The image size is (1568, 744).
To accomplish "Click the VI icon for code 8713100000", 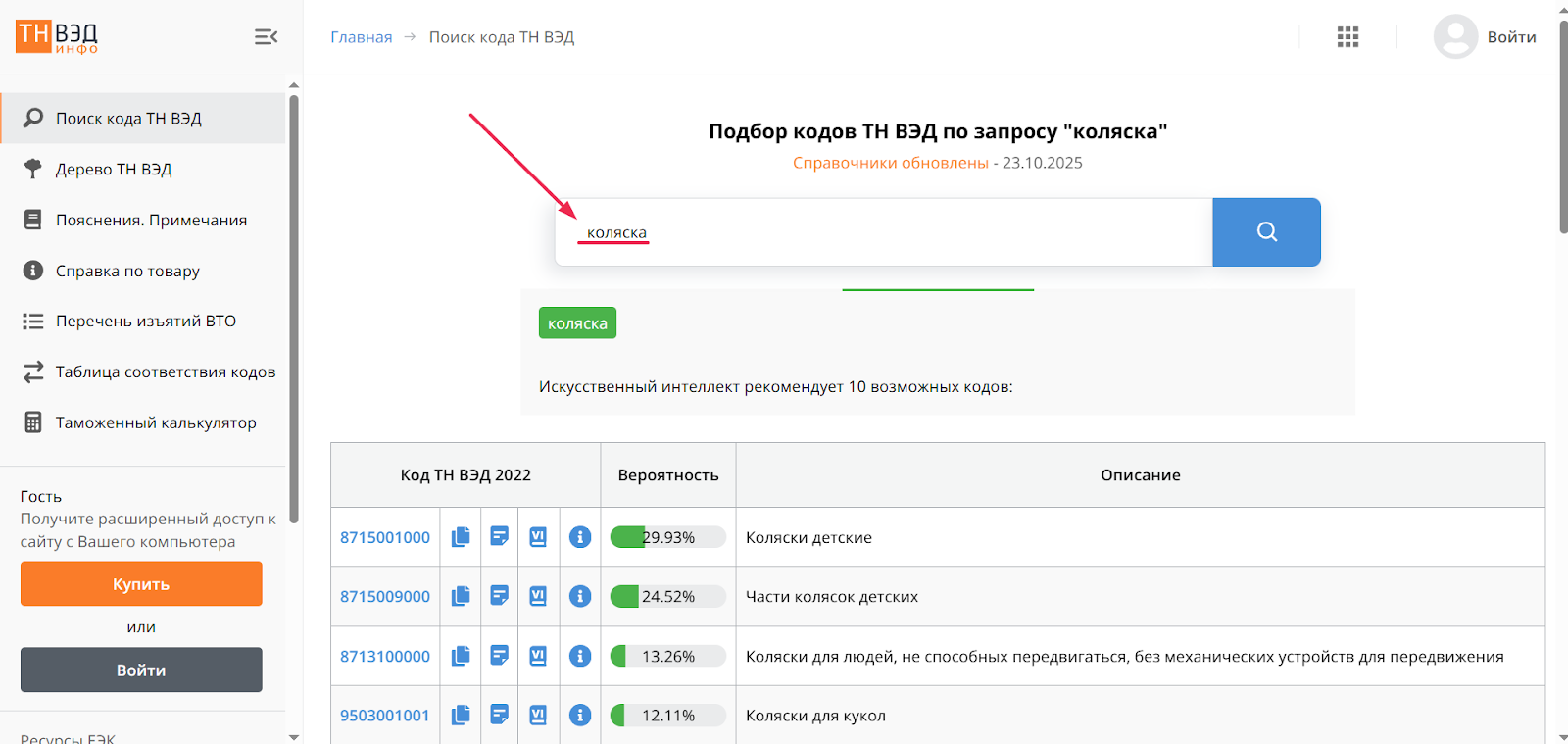I will pyautogui.click(x=538, y=656).
